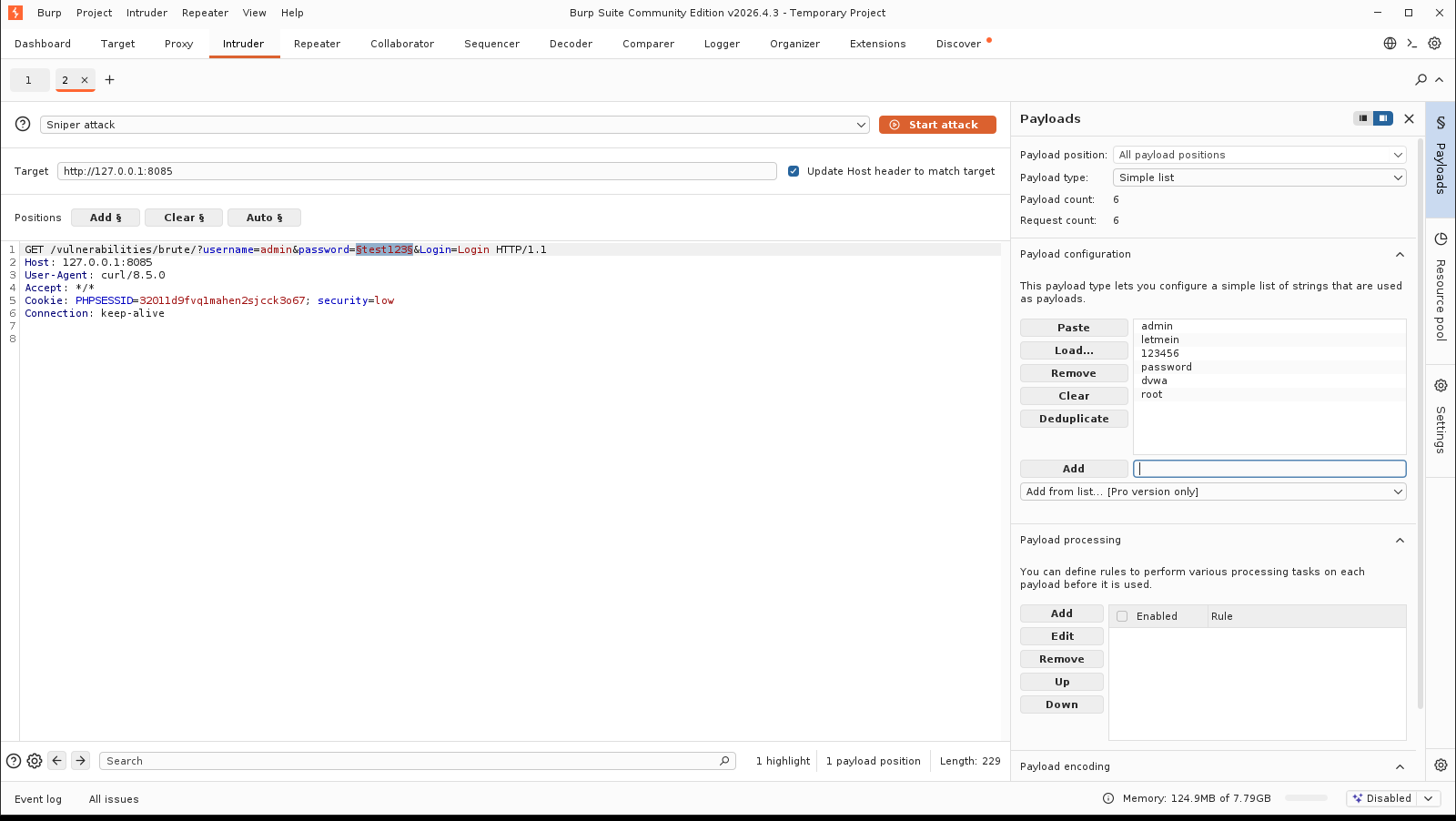
Task: Go to next search match arrow
Action: click(x=81, y=761)
